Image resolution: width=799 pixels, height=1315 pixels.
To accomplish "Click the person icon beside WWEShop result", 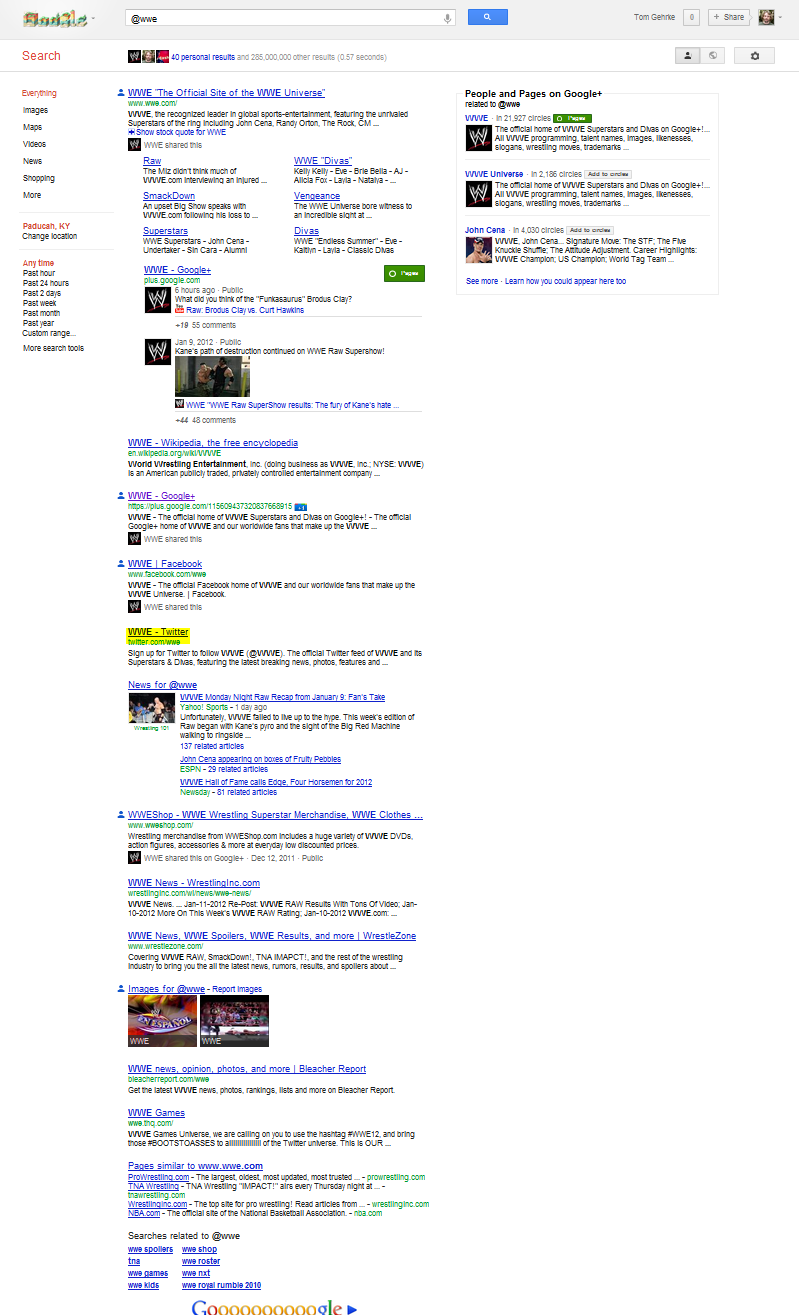I will pos(121,815).
